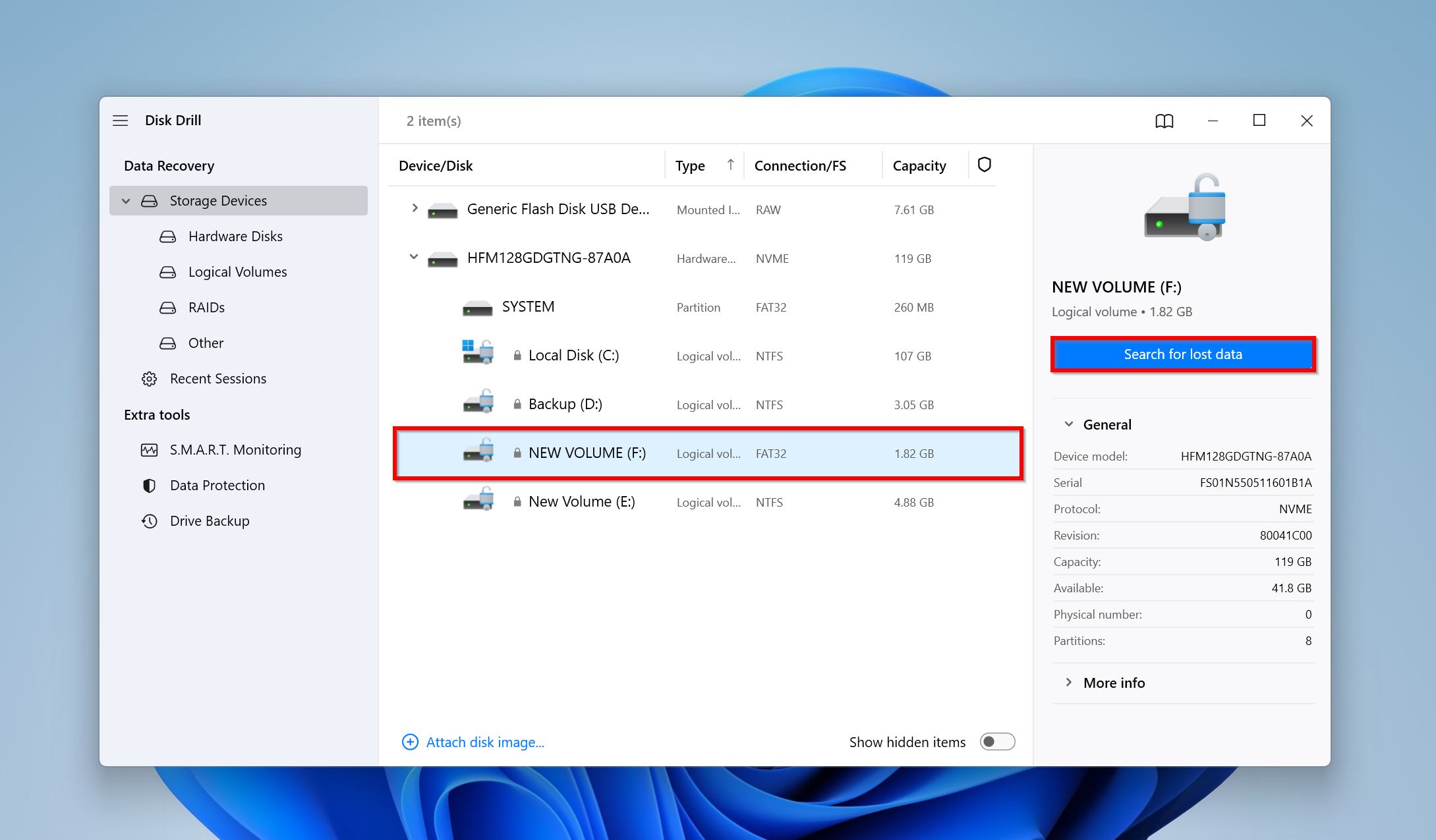Click the 7.61 GB capacity value
This screenshot has height=840, width=1436.
[913, 210]
